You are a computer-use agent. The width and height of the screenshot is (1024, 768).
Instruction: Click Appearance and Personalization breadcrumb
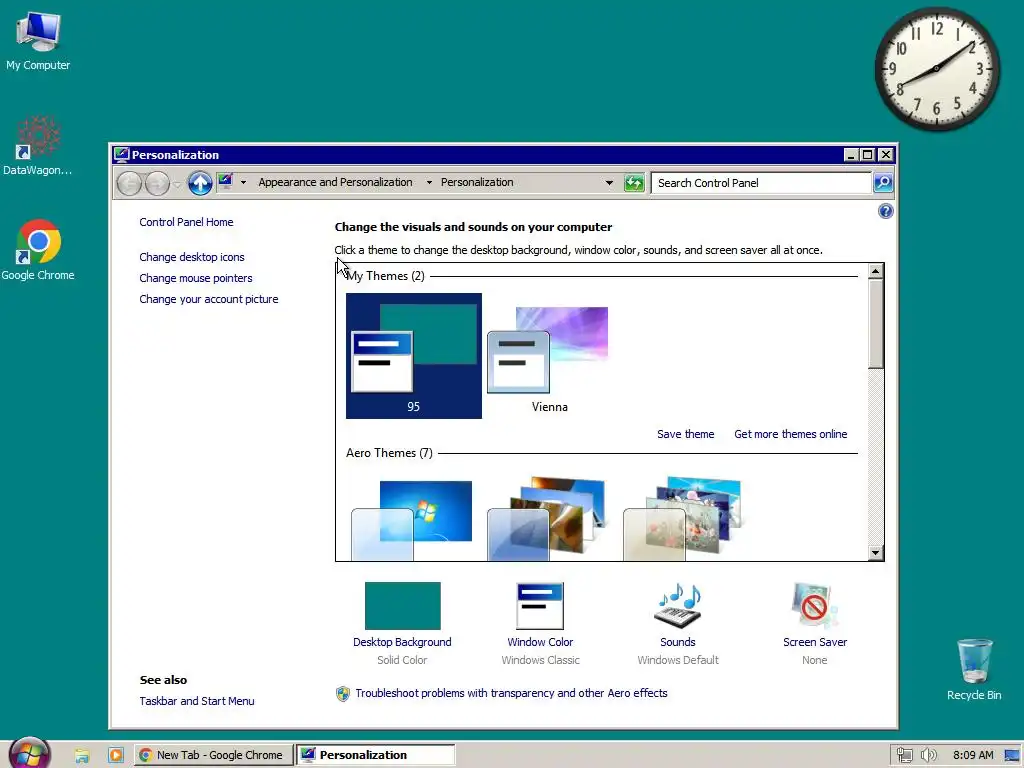coord(335,182)
